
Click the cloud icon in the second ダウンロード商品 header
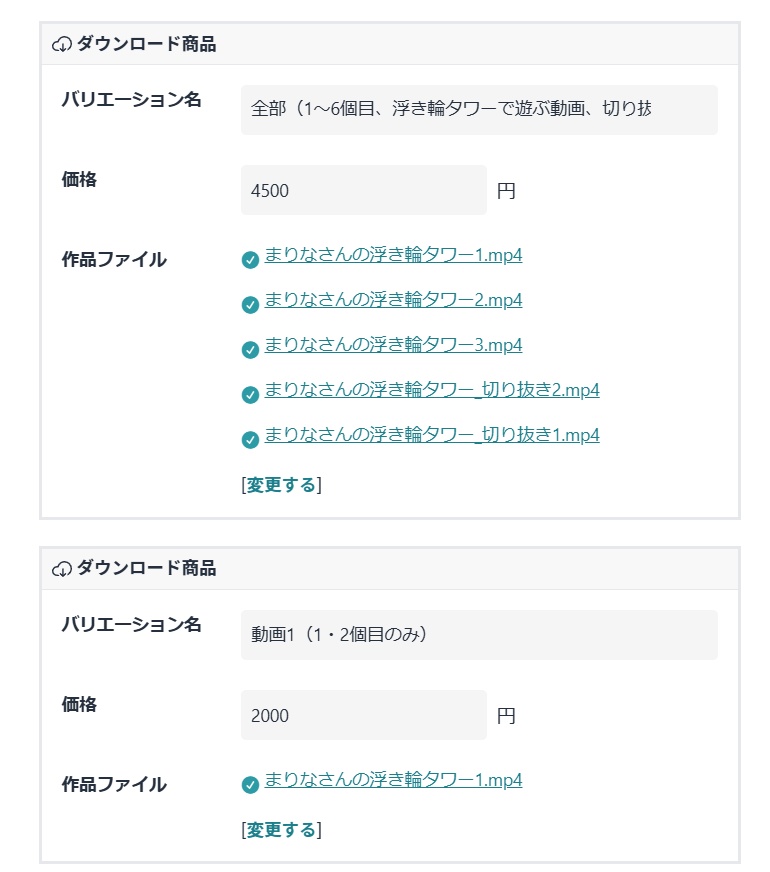60,568
